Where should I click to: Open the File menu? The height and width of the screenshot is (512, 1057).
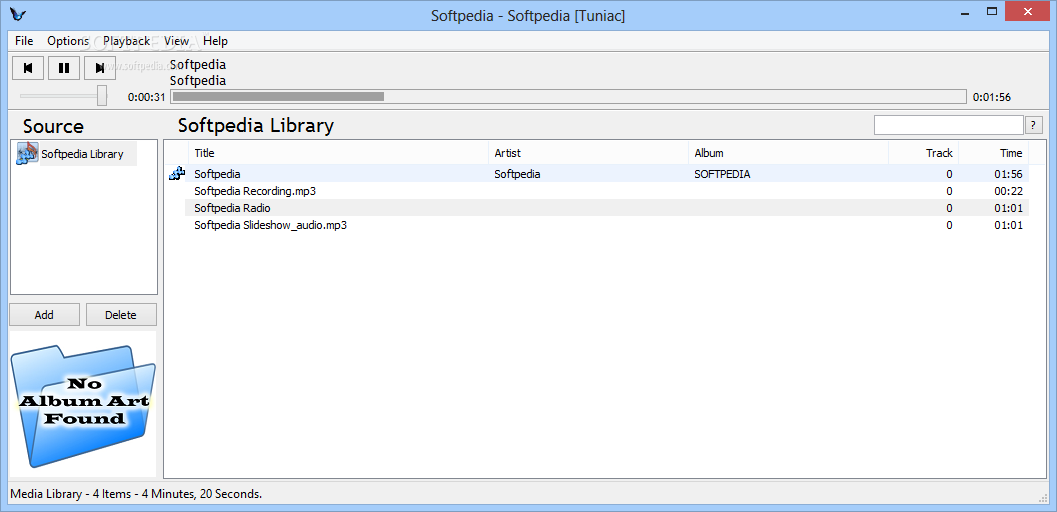(x=24, y=40)
